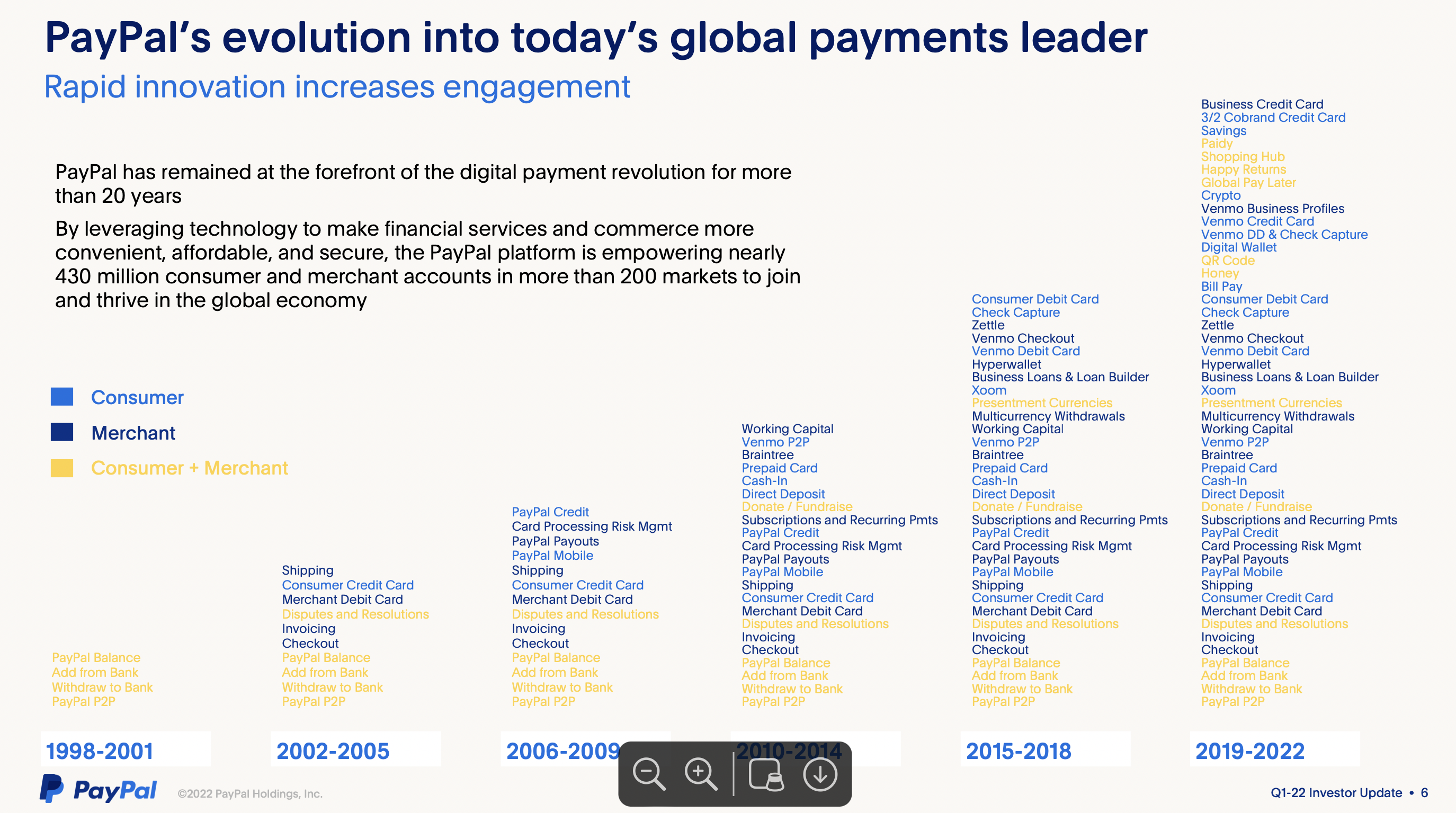Click the yellow Consumer + Merchant legend square
1456x813 pixels.
(61, 468)
